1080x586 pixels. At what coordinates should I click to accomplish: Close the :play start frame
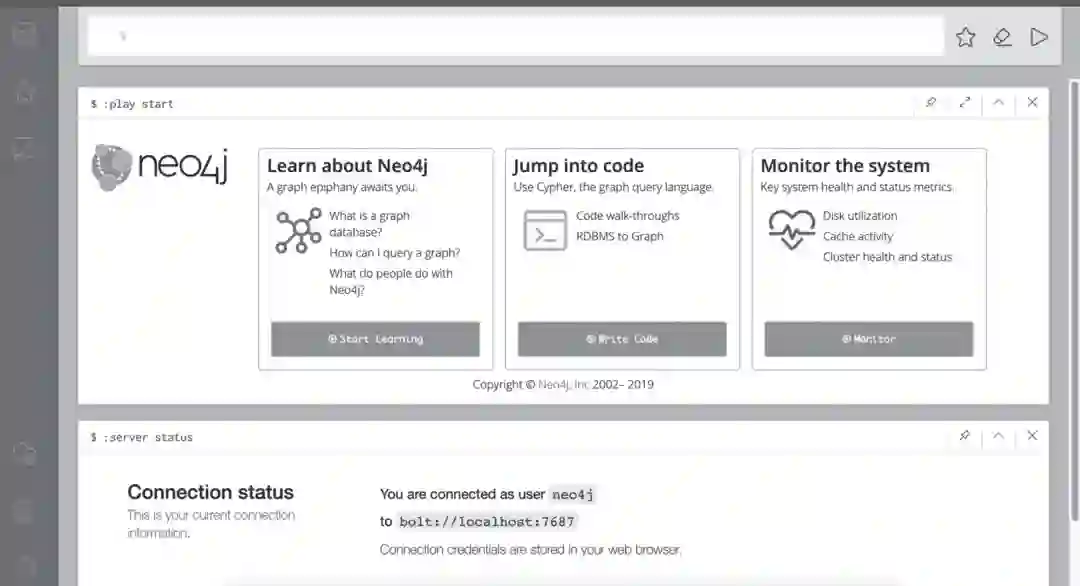(x=1032, y=103)
